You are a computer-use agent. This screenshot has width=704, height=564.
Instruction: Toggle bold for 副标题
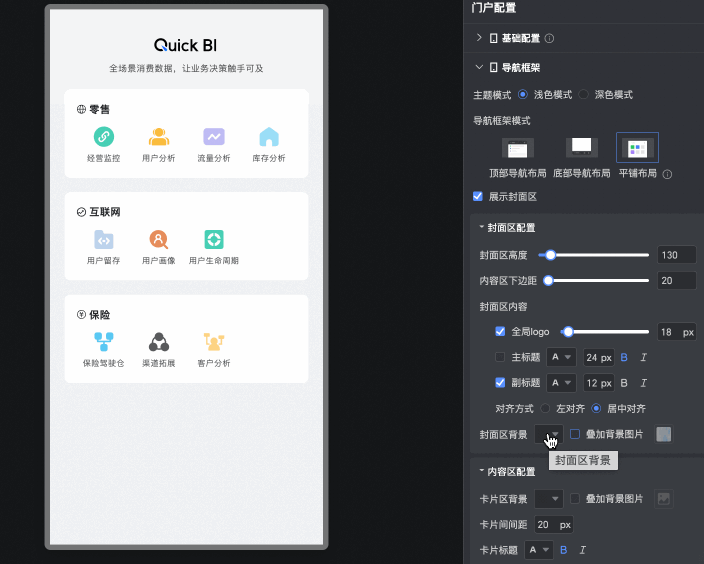tap(624, 383)
